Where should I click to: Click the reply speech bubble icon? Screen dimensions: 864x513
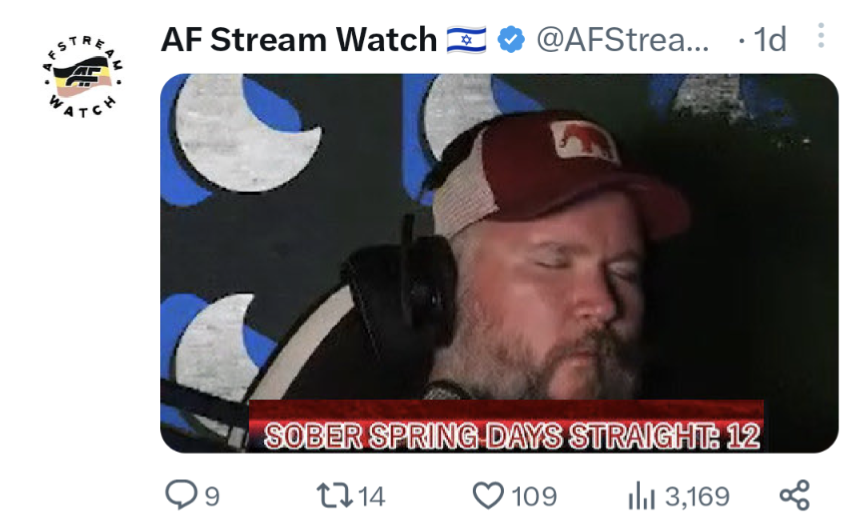(181, 494)
